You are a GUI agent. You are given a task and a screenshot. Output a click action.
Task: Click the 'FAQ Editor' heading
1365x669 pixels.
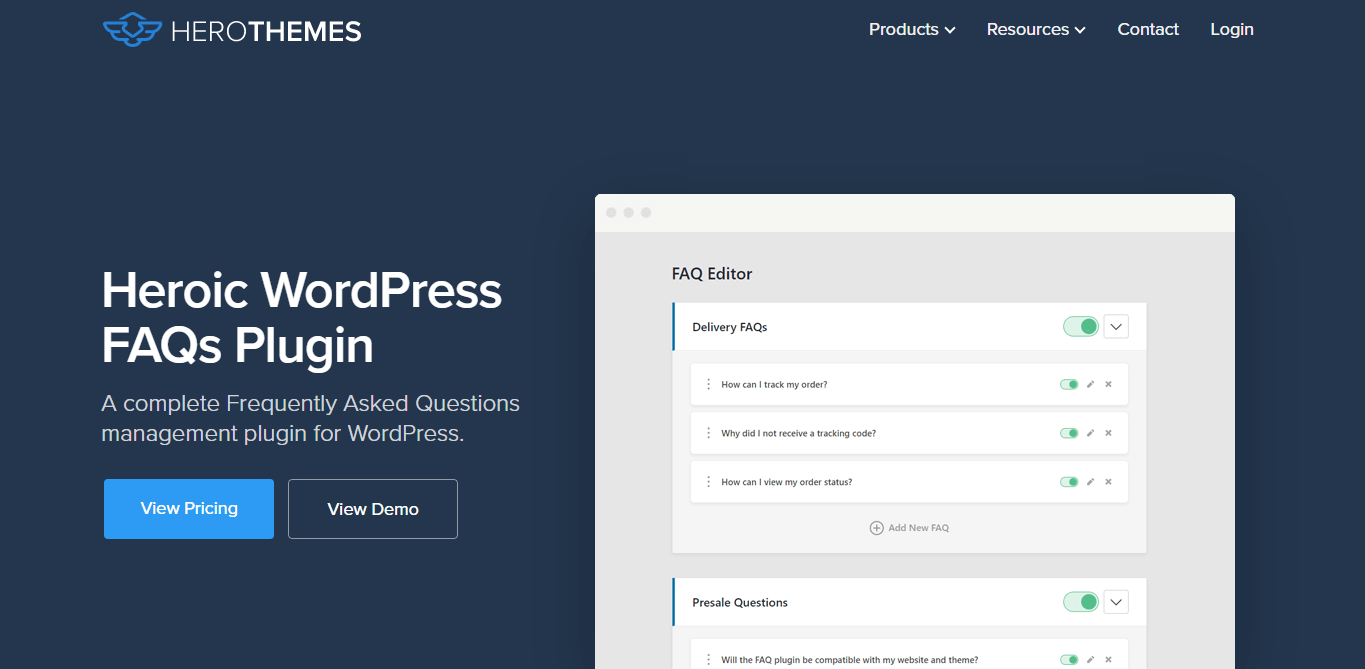coord(712,274)
